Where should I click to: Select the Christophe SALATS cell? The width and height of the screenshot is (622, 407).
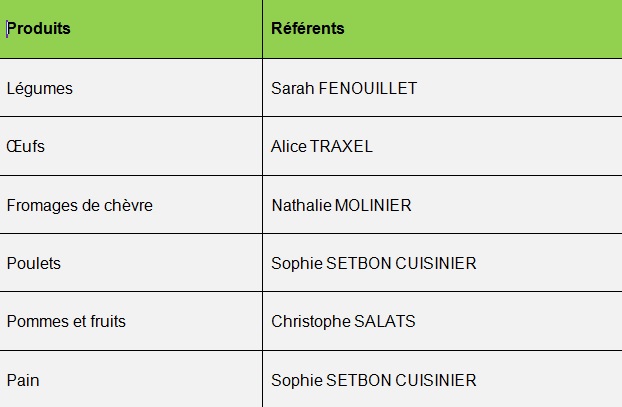click(442, 321)
